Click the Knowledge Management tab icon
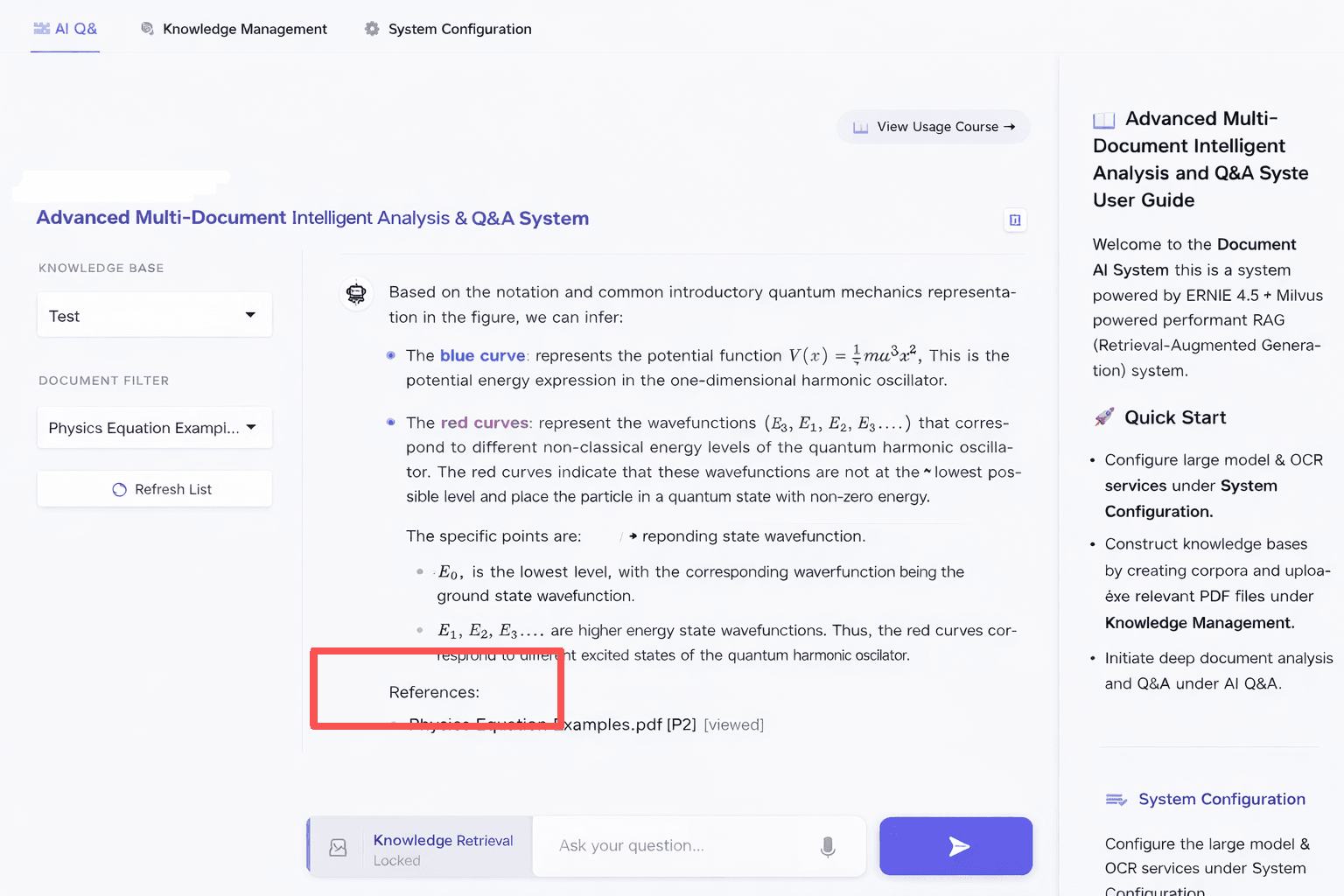The width and height of the screenshot is (1344, 896). 147,29
